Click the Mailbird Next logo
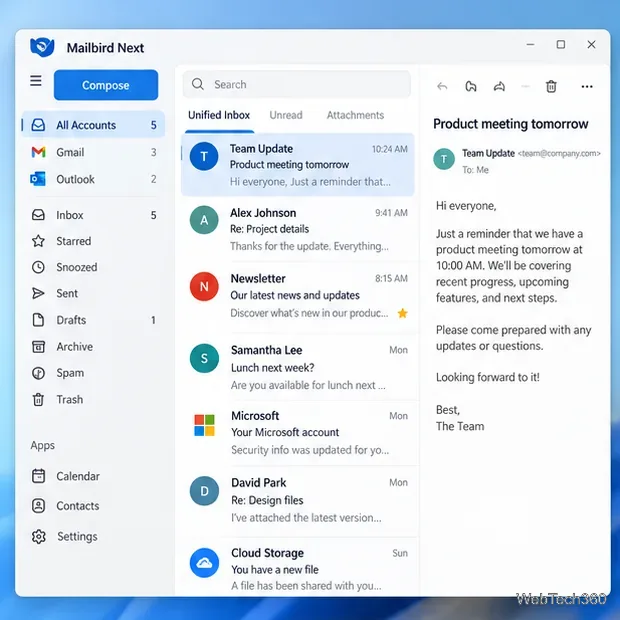Screen dimensions: 620x620 (42, 47)
